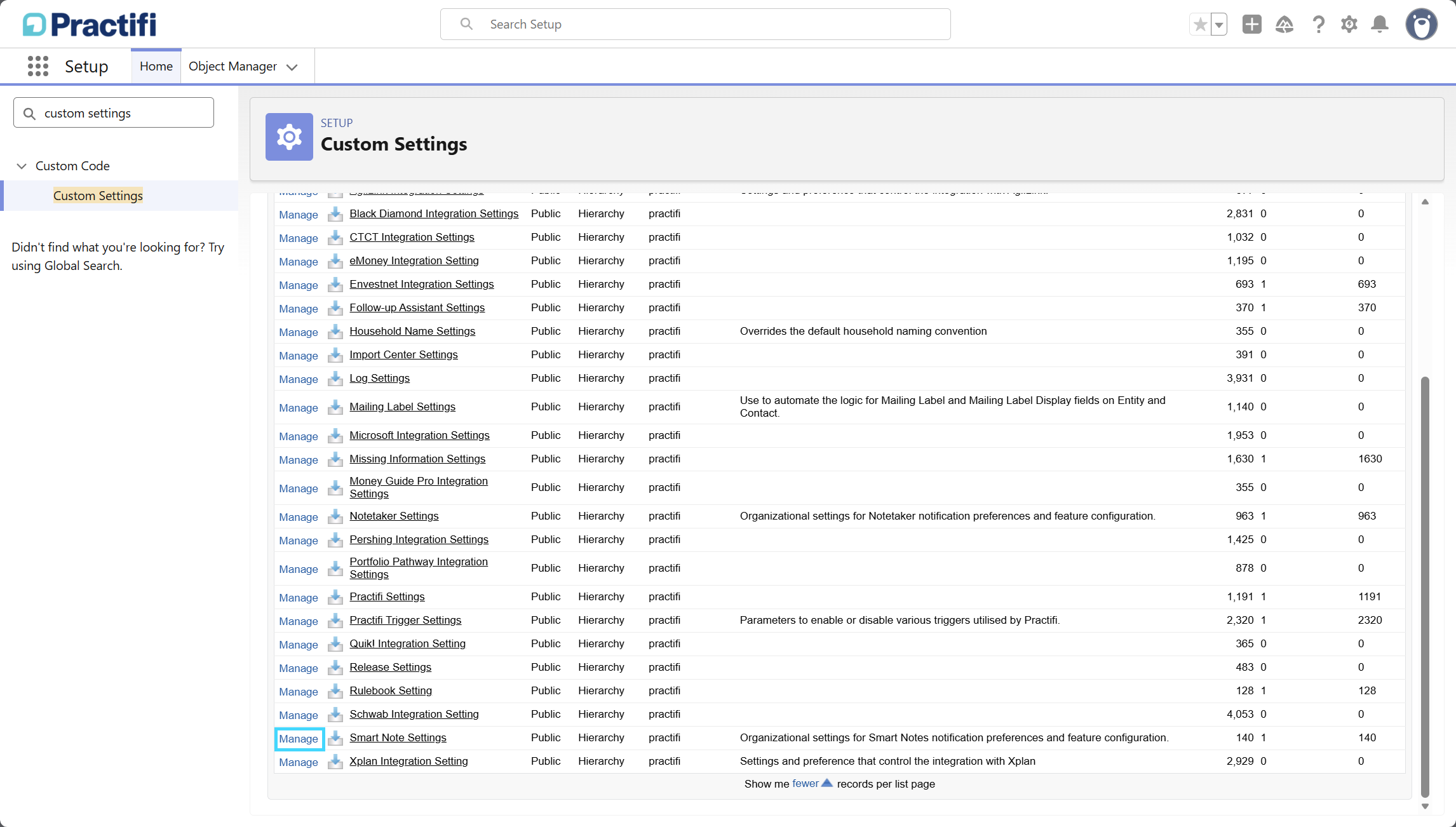Click Manage for Quik! Integration Setting

point(299,645)
